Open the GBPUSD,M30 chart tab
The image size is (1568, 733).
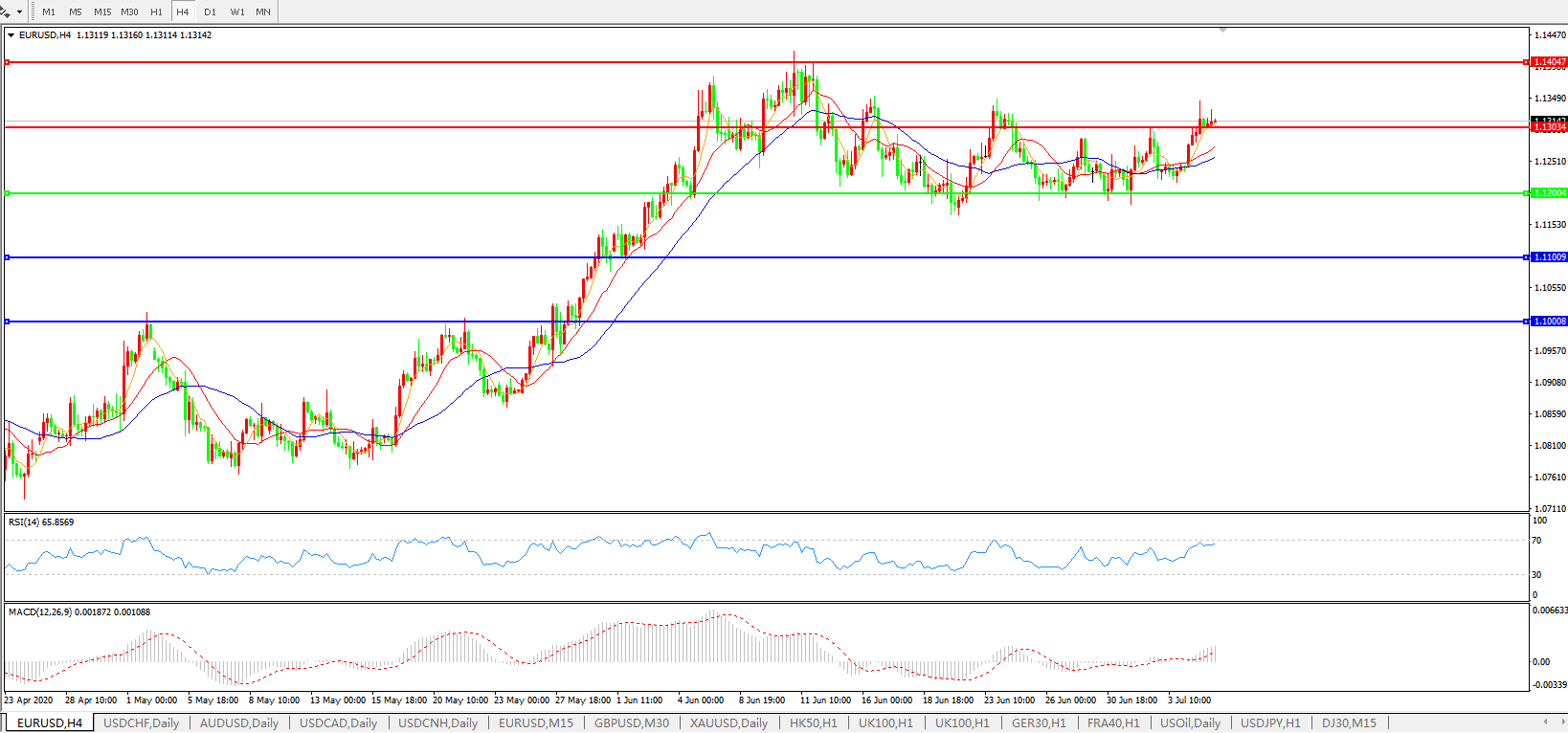click(x=631, y=723)
